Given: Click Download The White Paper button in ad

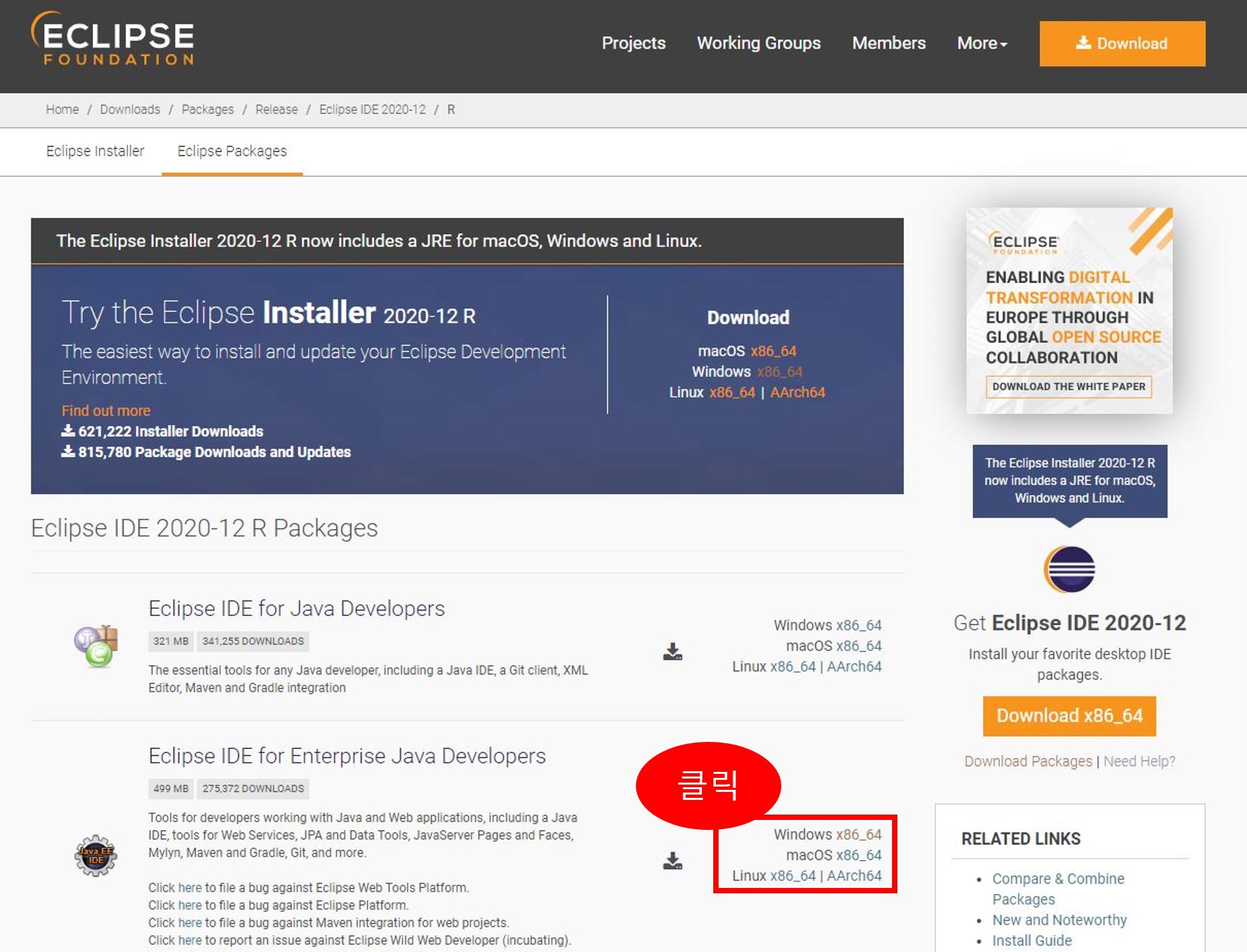Looking at the screenshot, I should 1069,387.
